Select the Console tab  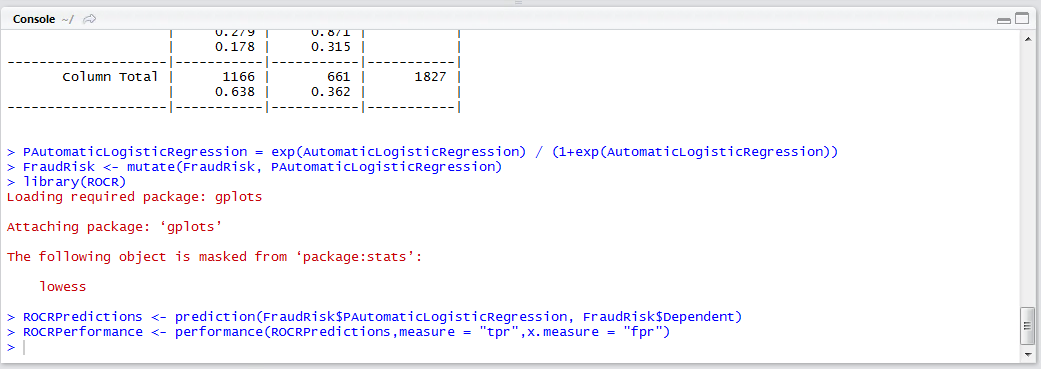pyautogui.click(x=34, y=20)
